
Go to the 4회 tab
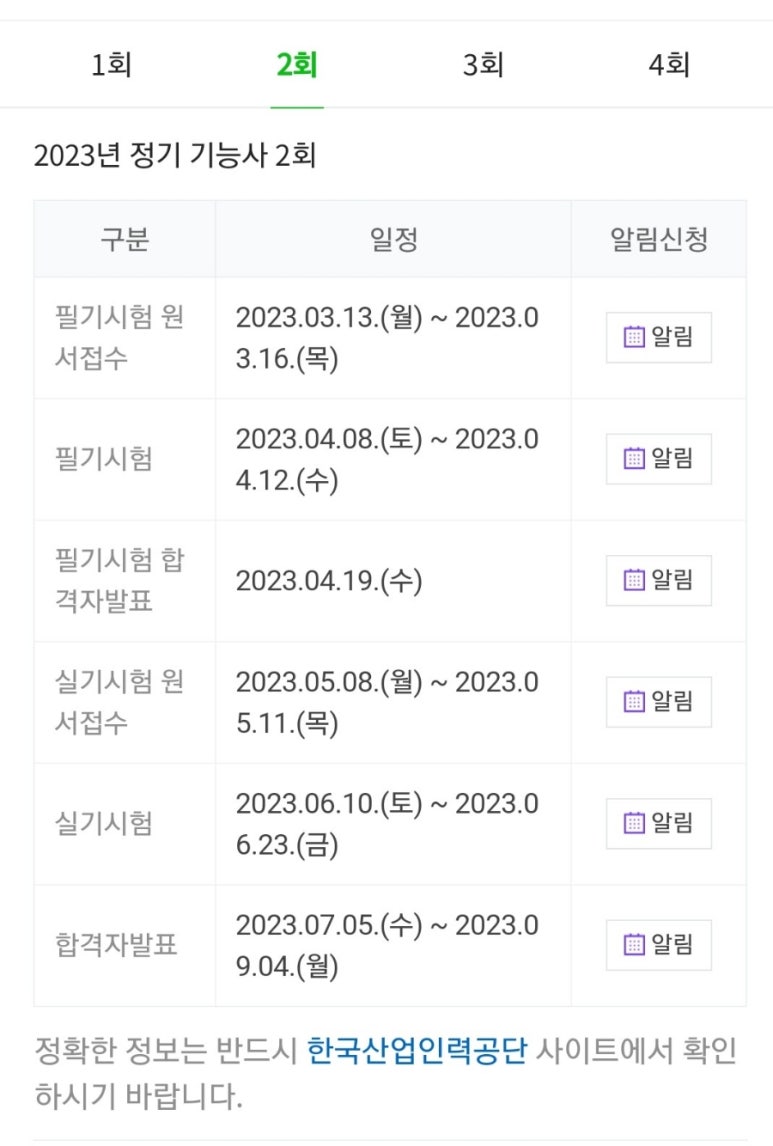pos(669,65)
